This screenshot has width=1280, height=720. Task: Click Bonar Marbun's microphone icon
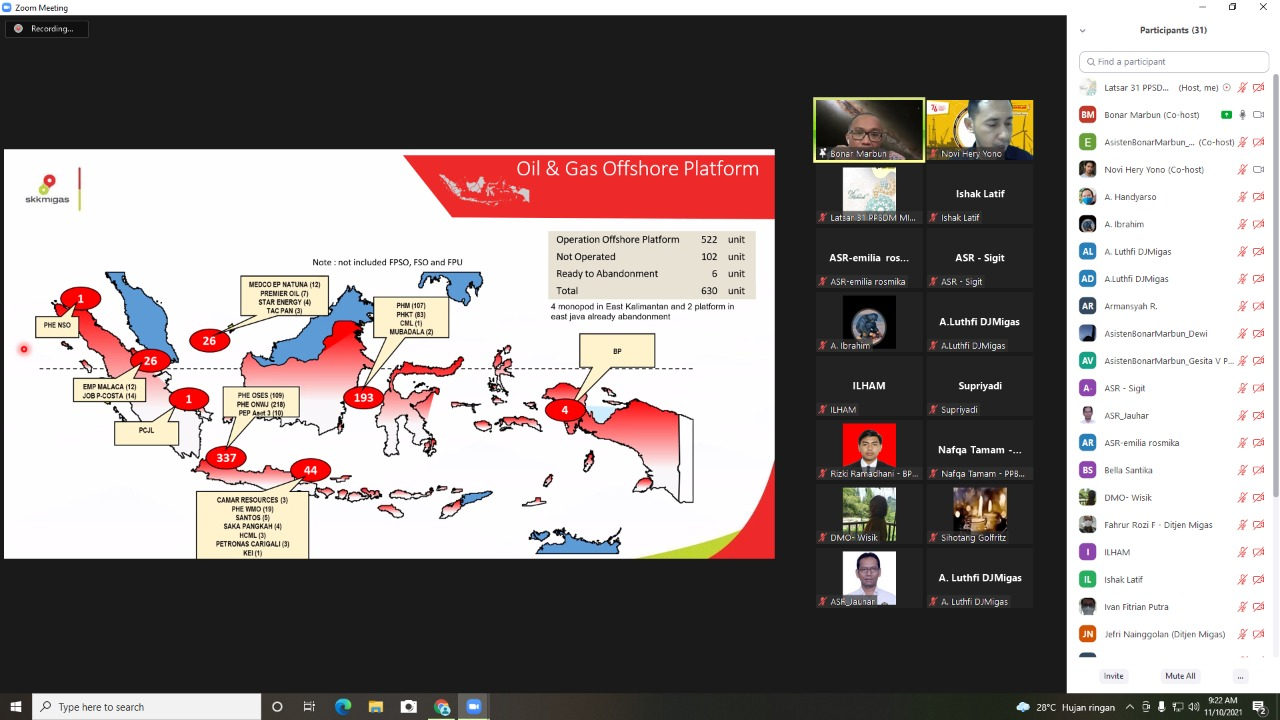pyautogui.click(x=1243, y=115)
